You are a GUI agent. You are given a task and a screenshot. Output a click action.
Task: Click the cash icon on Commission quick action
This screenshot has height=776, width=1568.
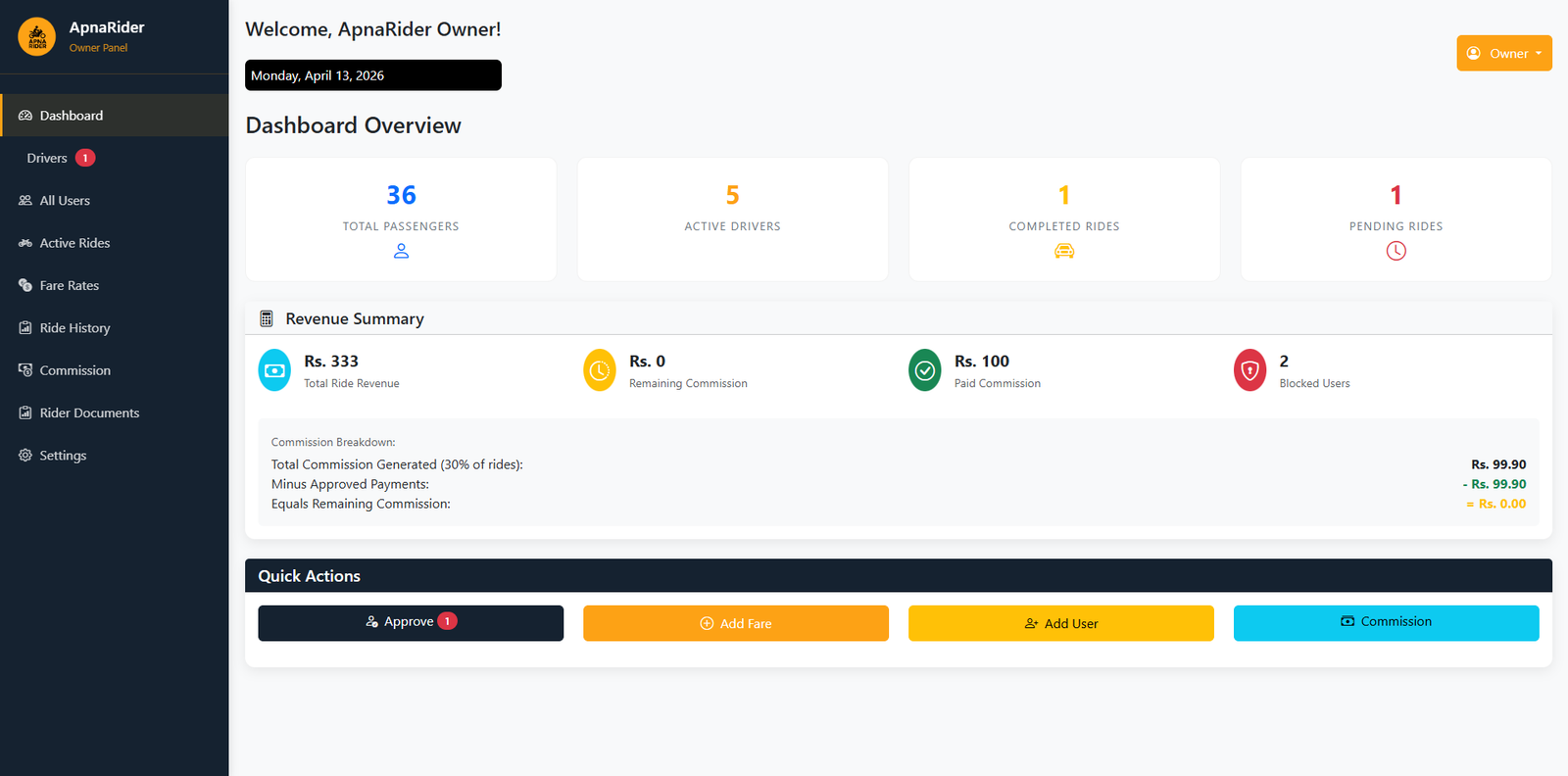[1347, 622]
